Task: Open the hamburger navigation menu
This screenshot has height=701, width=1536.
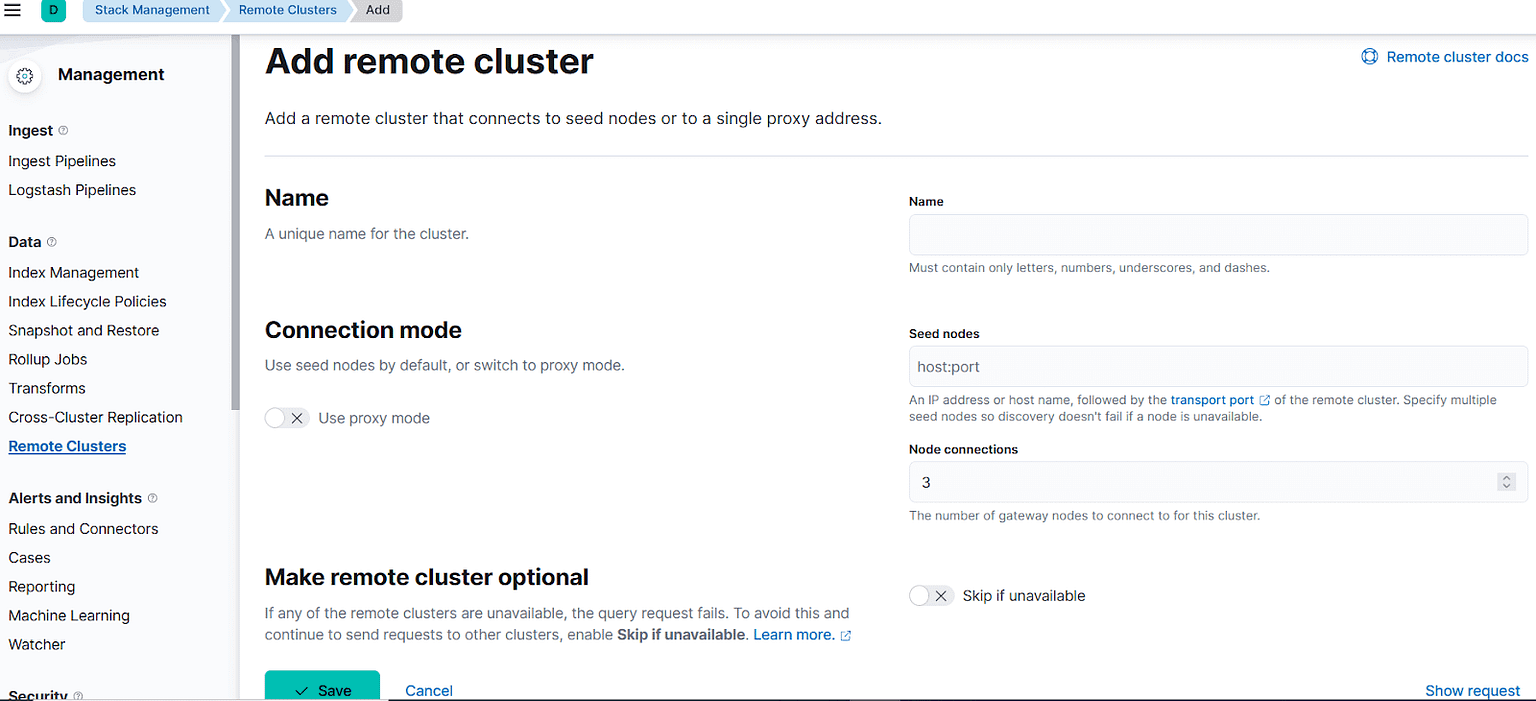Action: click(x=13, y=11)
